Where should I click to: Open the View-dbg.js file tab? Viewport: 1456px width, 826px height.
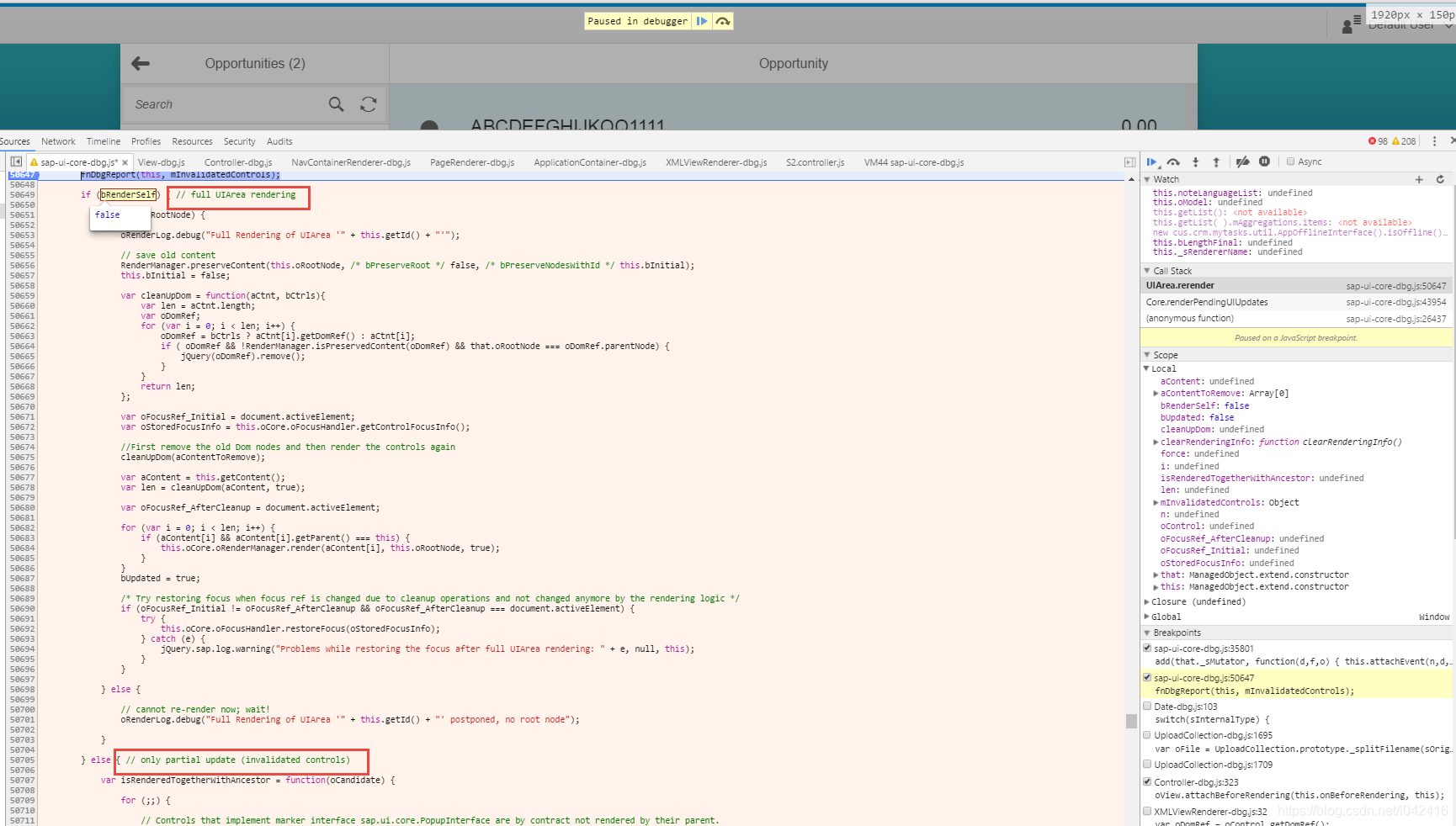(x=162, y=162)
